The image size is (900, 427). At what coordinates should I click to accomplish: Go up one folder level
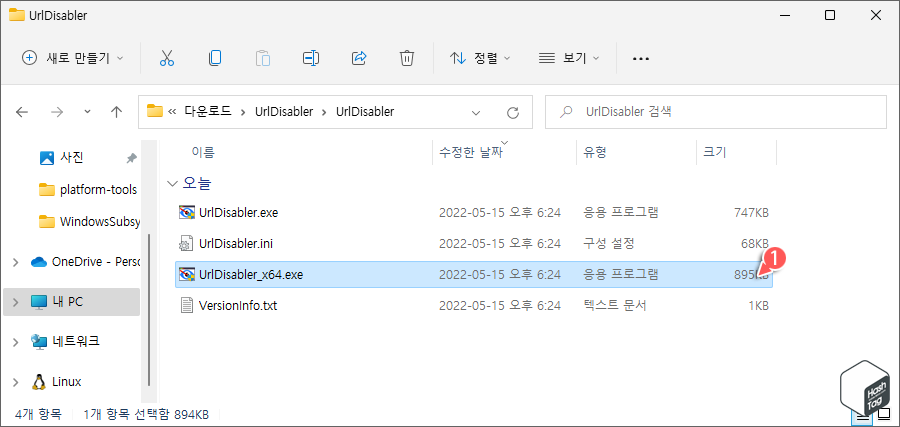[117, 112]
